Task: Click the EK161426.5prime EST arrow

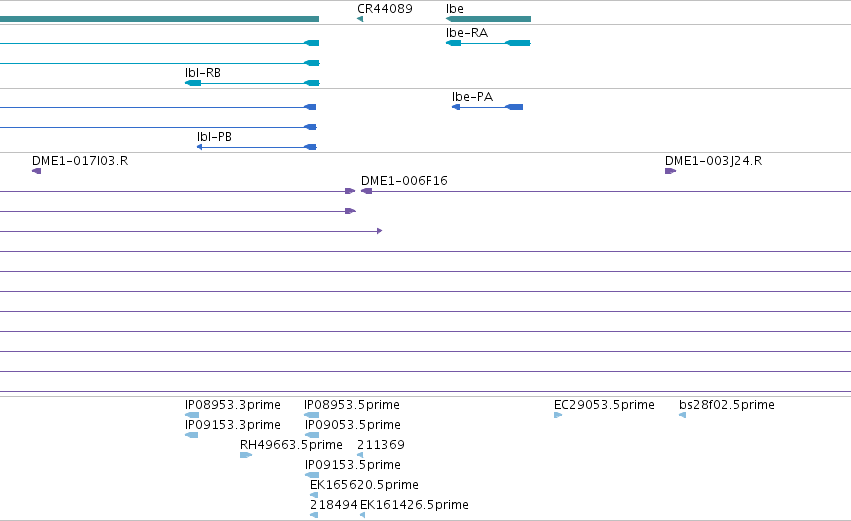Action: coord(363,515)
